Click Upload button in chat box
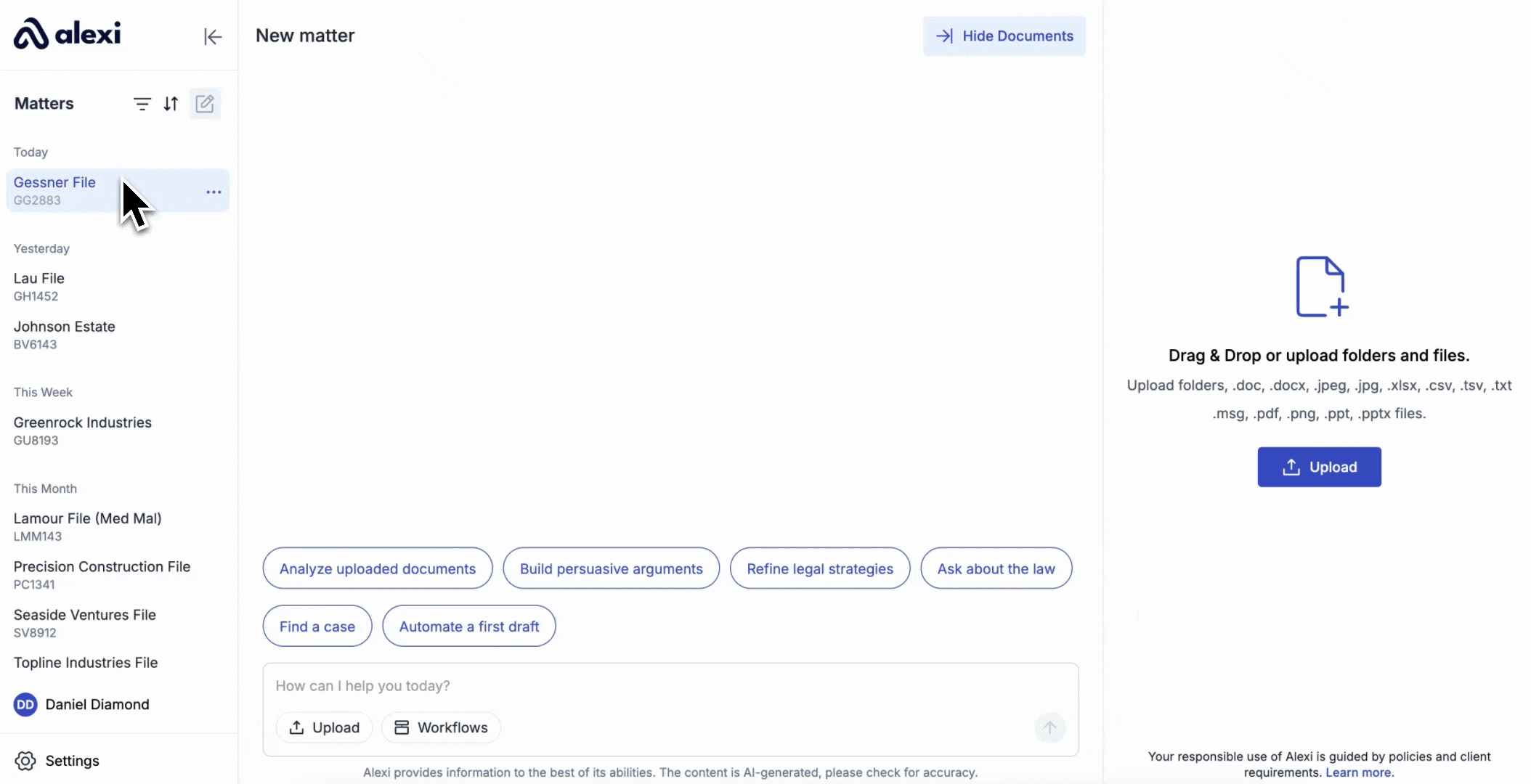1531x784 pixels. (324, 727)
